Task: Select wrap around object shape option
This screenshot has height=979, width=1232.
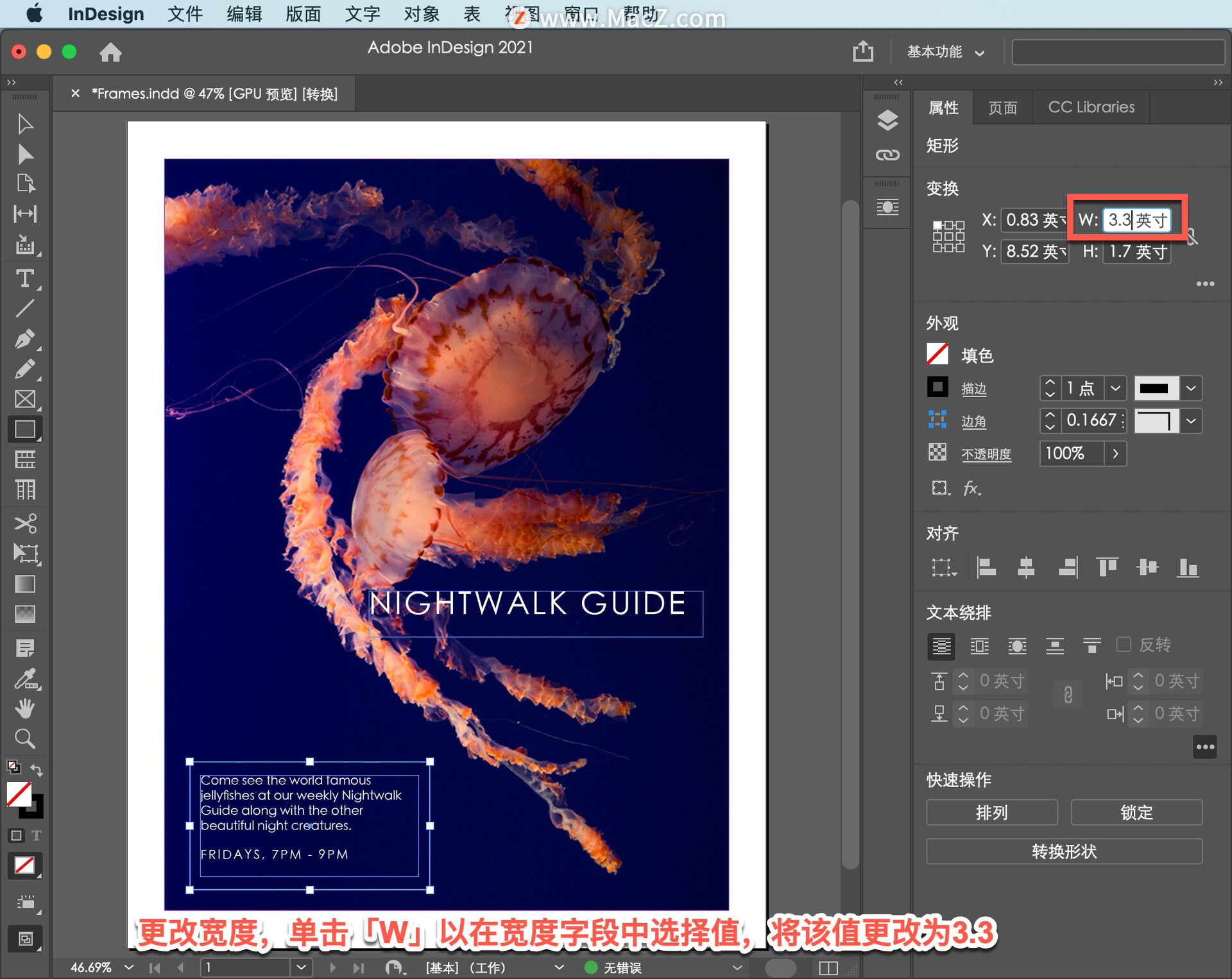Action: click(x=1017, y=645)
